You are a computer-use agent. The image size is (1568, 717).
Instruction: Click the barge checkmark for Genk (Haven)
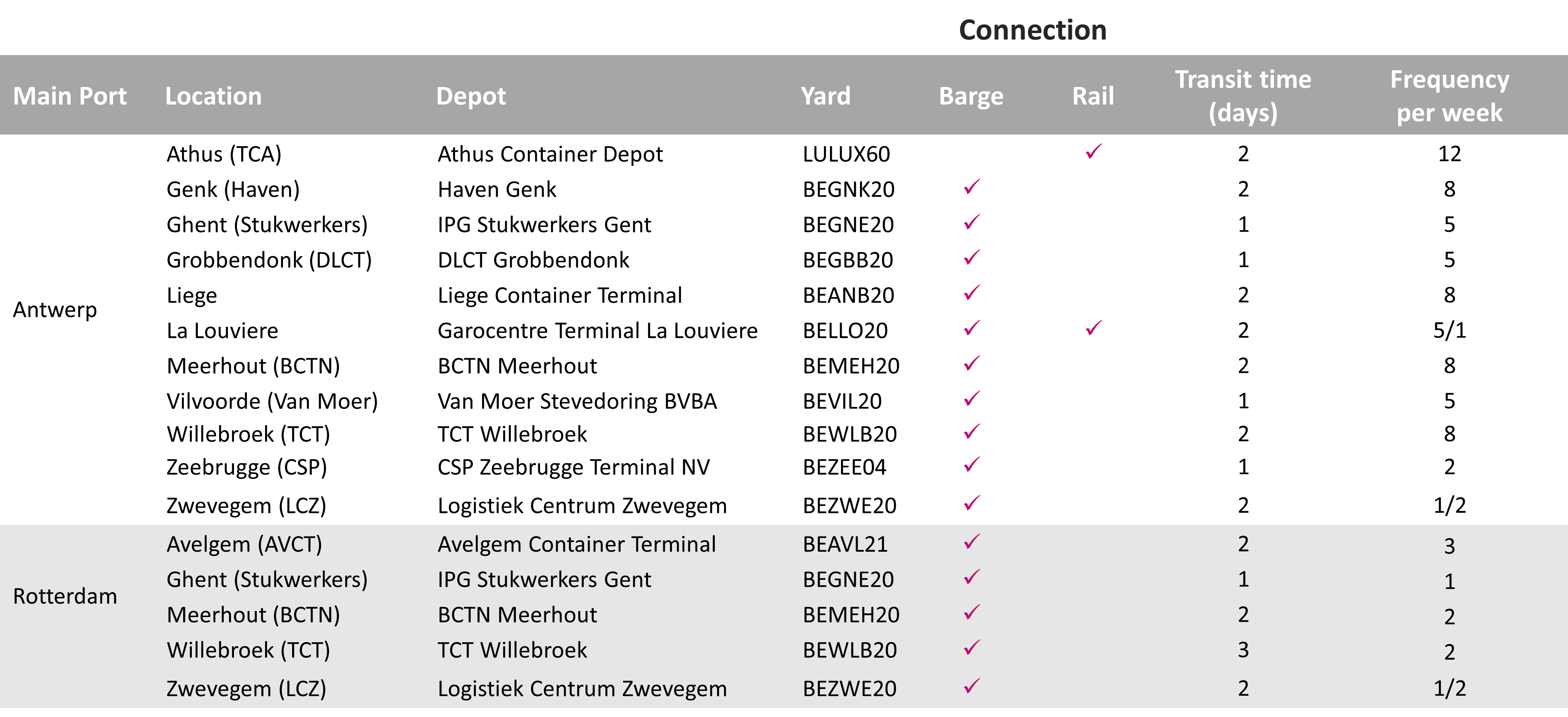[x=972, y=187]
